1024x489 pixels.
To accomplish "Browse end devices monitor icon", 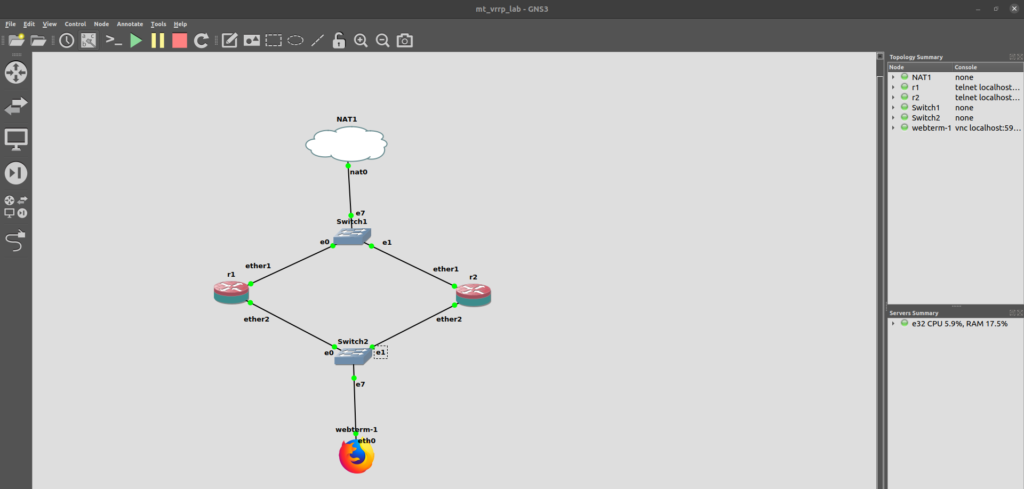I will pyautogui.click(x=17, y=139).
